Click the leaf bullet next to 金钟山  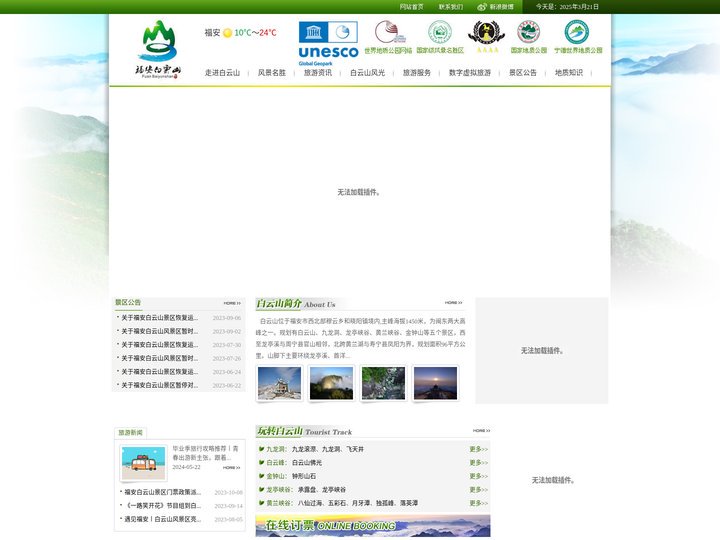point(261,476)
